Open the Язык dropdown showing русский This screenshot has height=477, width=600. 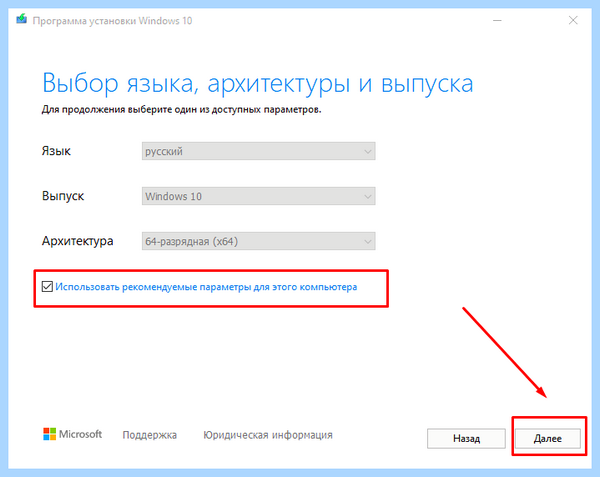258,151
